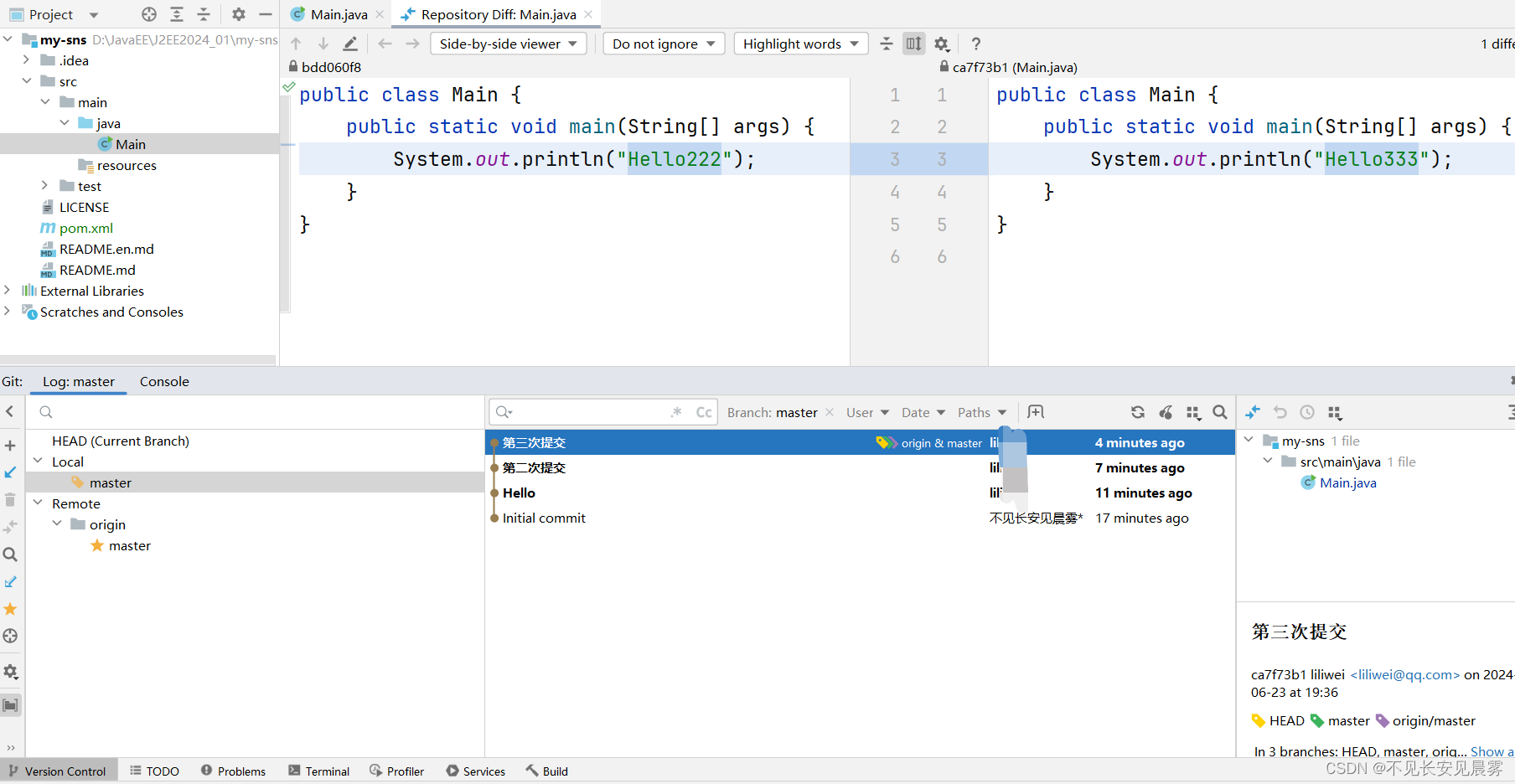Open Problems tool window
Screen dimensions: 1515x784
pyautogui.click(x=233, y=771)
